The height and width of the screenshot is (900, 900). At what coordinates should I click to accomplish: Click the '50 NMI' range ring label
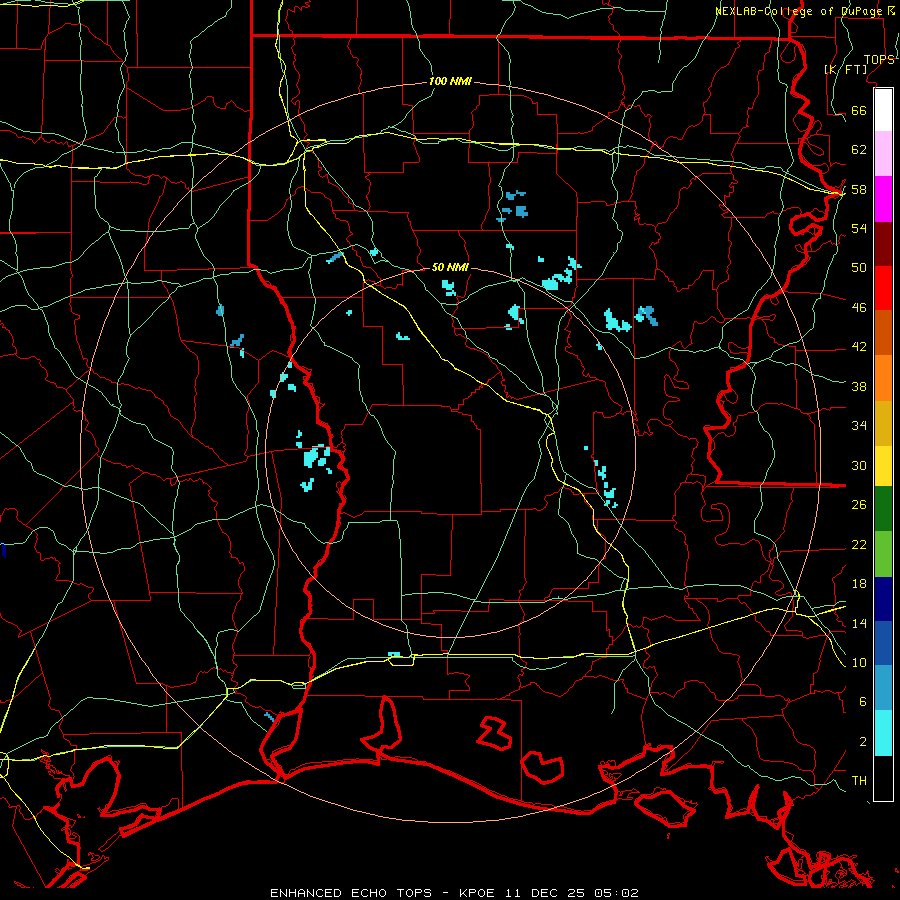click(450, 267)
